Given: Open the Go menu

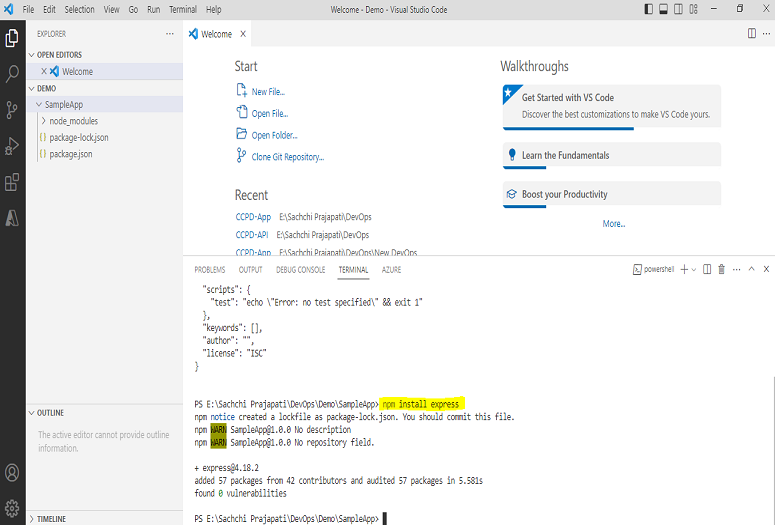Looking at the screenshot, I should (133, 9).
